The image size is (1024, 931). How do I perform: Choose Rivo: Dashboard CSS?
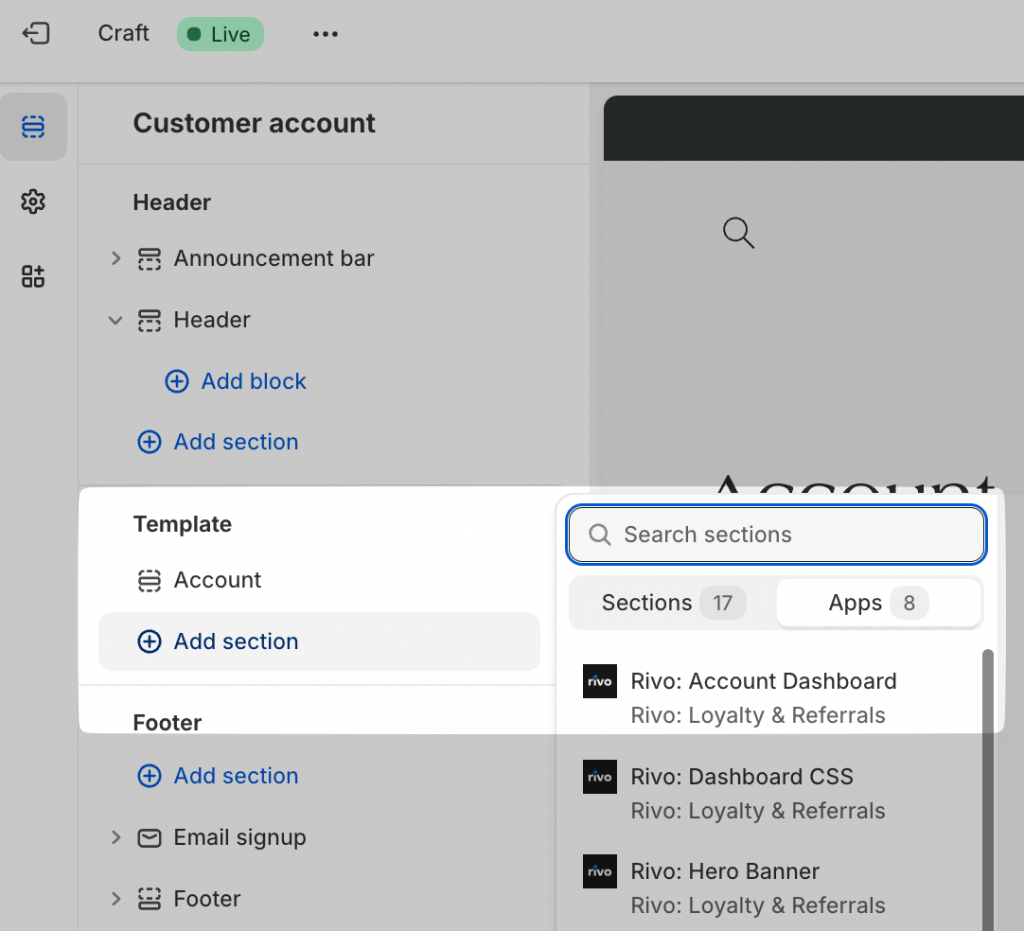point(775,793)
